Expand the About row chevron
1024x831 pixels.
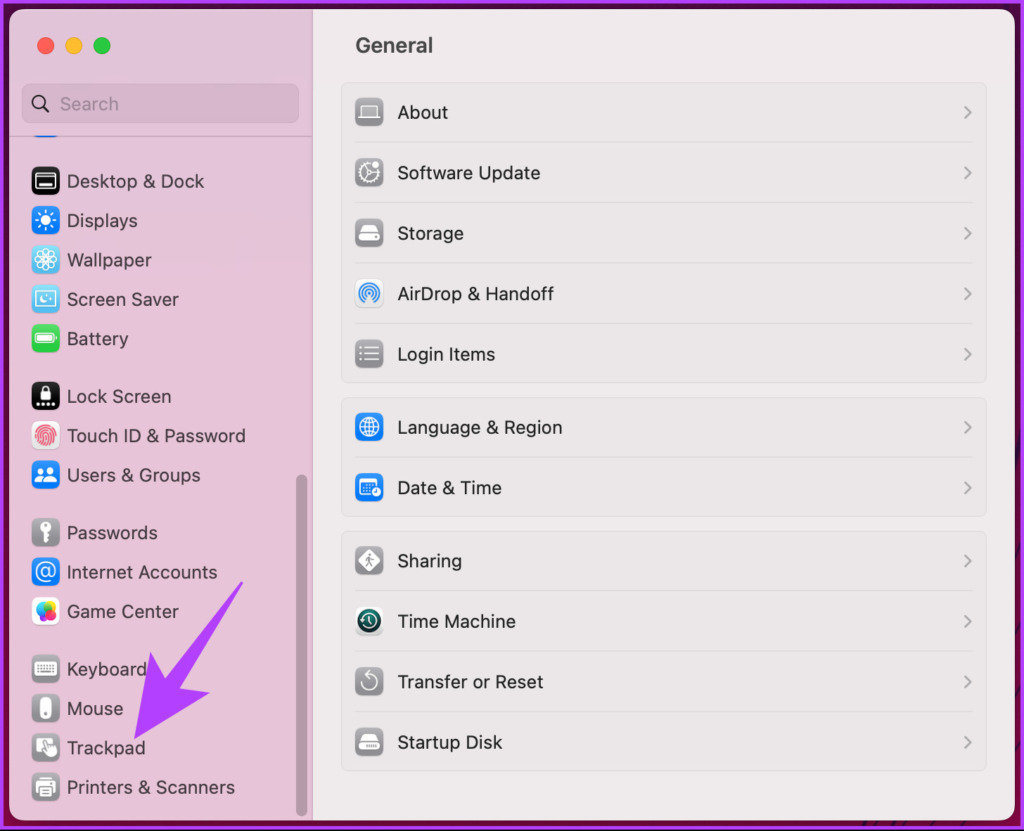pos(967,112)
